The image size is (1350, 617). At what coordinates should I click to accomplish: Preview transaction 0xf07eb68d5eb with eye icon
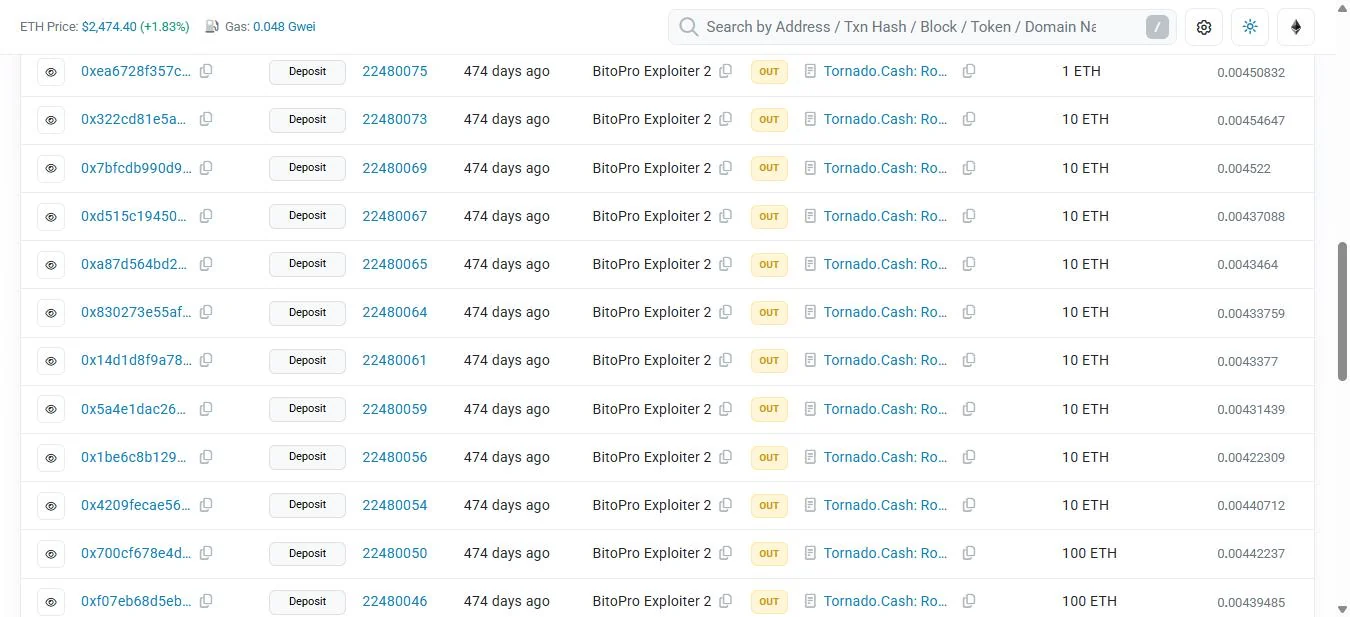point(51,602)
